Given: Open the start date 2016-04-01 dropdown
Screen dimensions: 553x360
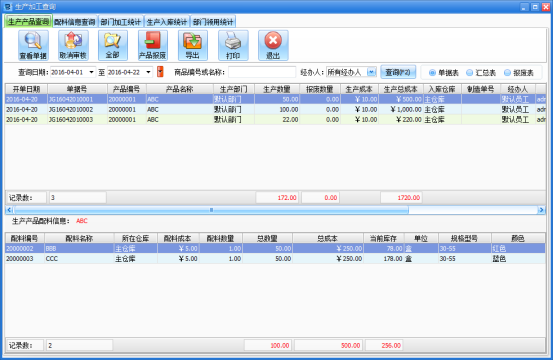Looking at the screenshot, I should [x=91, y=72].
